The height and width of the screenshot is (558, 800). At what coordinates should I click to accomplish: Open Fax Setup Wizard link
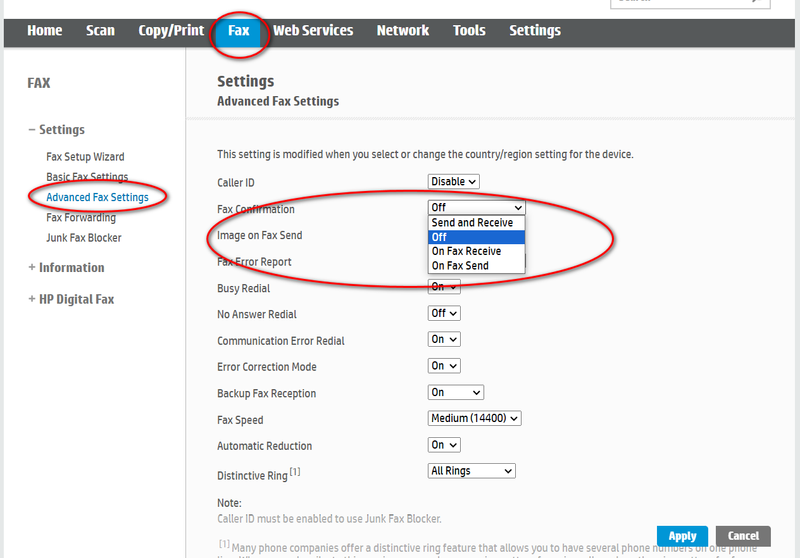(85, 157)
